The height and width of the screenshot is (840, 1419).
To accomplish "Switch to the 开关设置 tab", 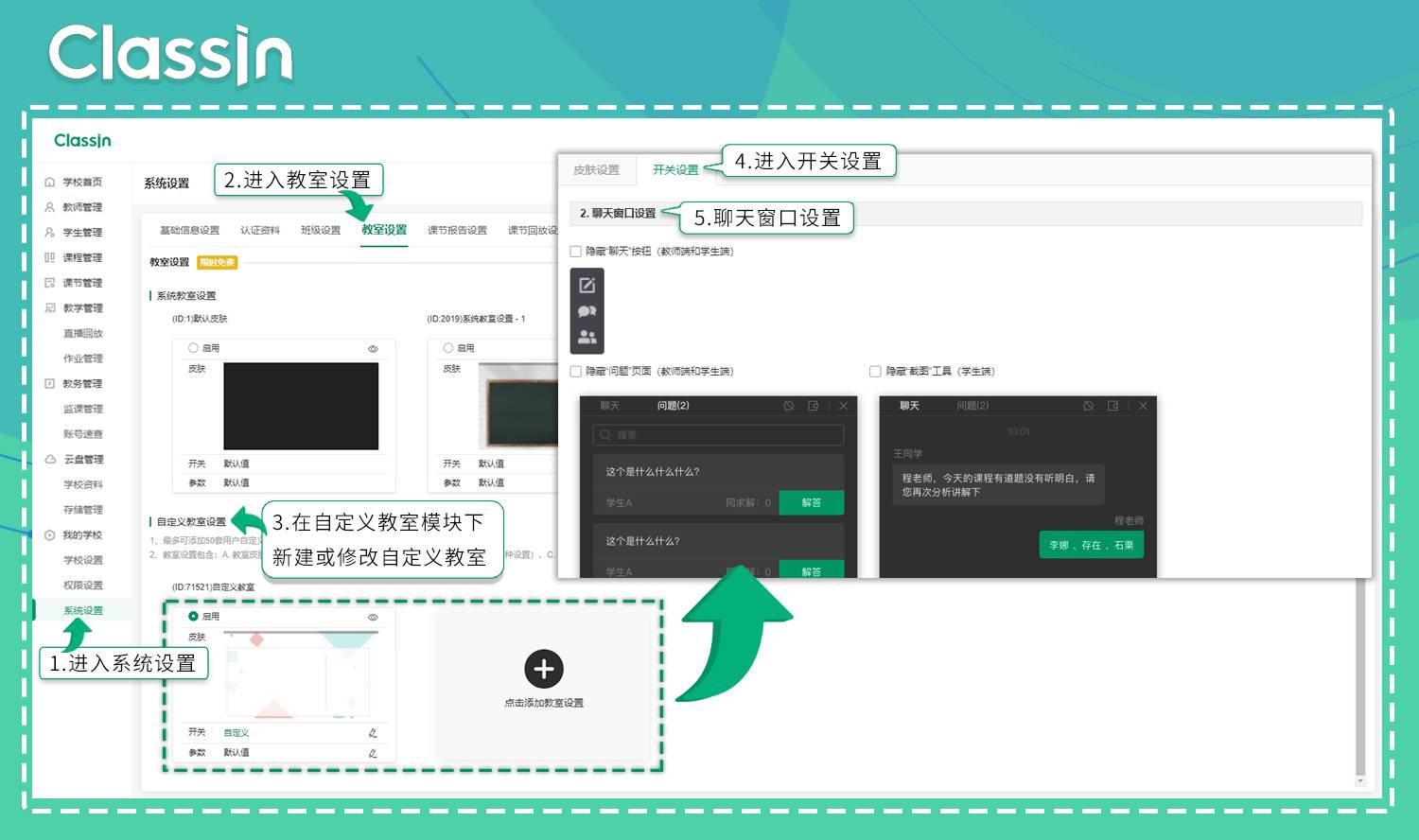I will point(675,170).
